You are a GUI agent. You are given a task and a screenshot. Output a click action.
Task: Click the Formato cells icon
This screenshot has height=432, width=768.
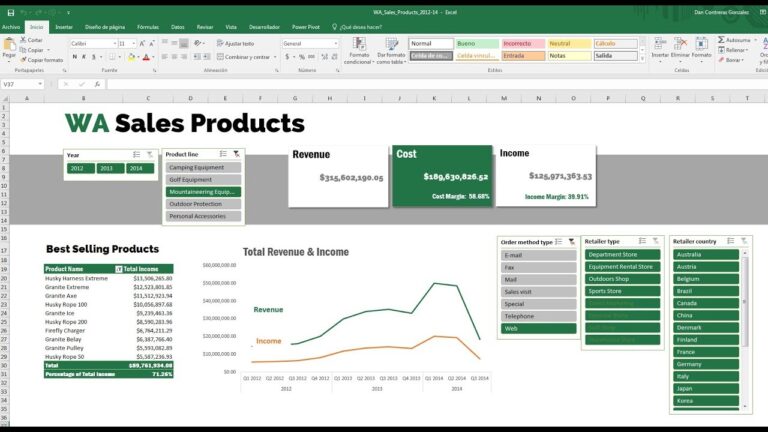[701, 44]
